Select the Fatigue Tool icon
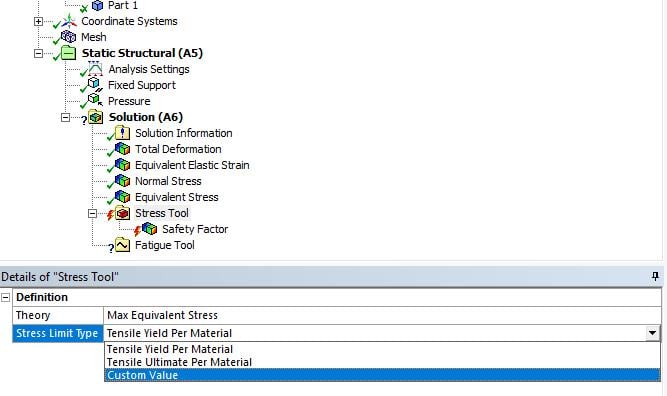Screen dimensions: 667x396 click(x=123, y=245)
